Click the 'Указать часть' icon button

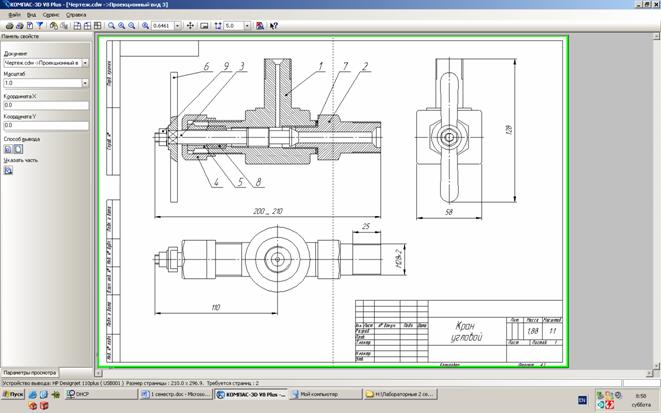(x=8, y=170)
